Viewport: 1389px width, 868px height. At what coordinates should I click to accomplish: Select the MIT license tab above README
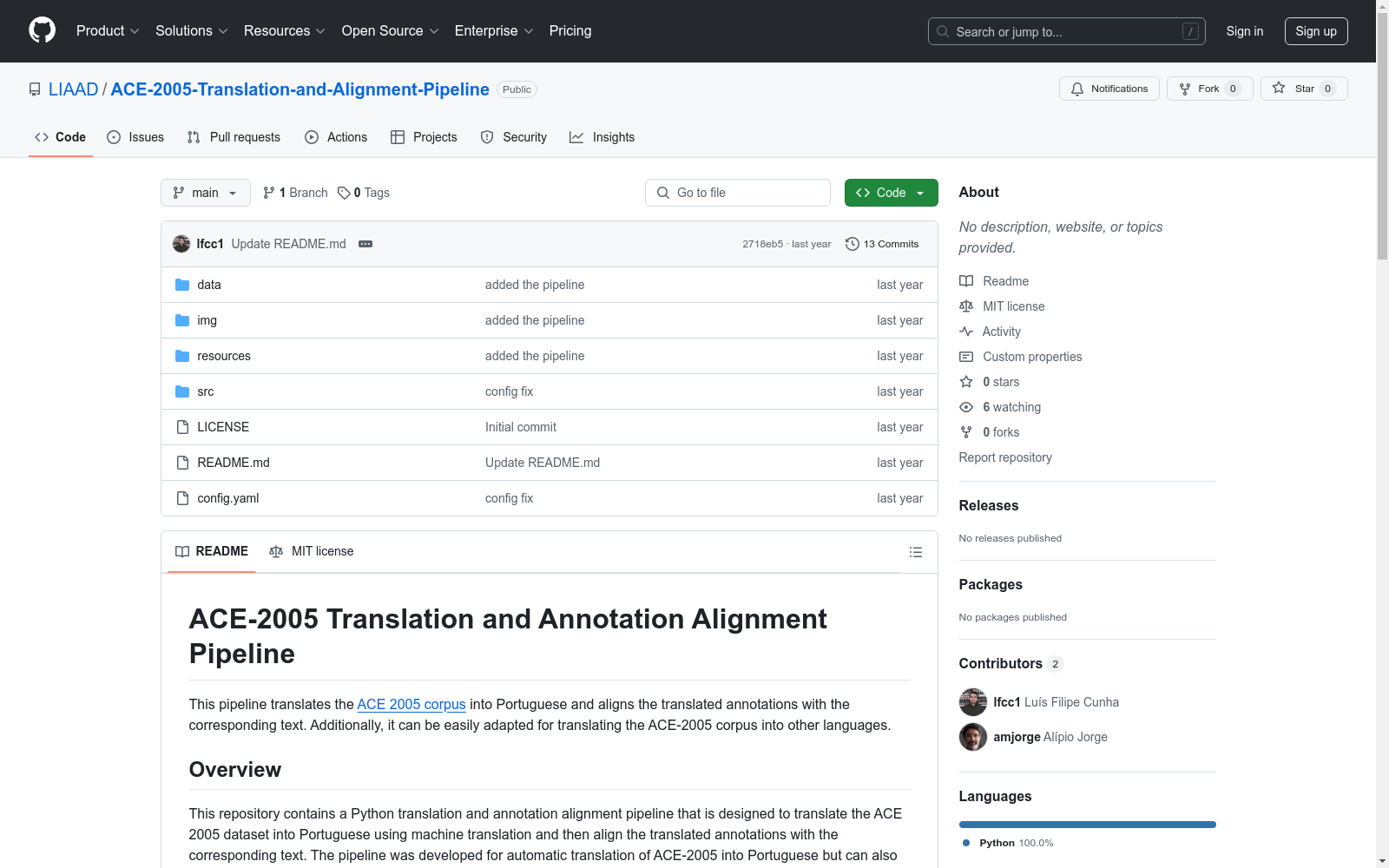coord(312,551)
